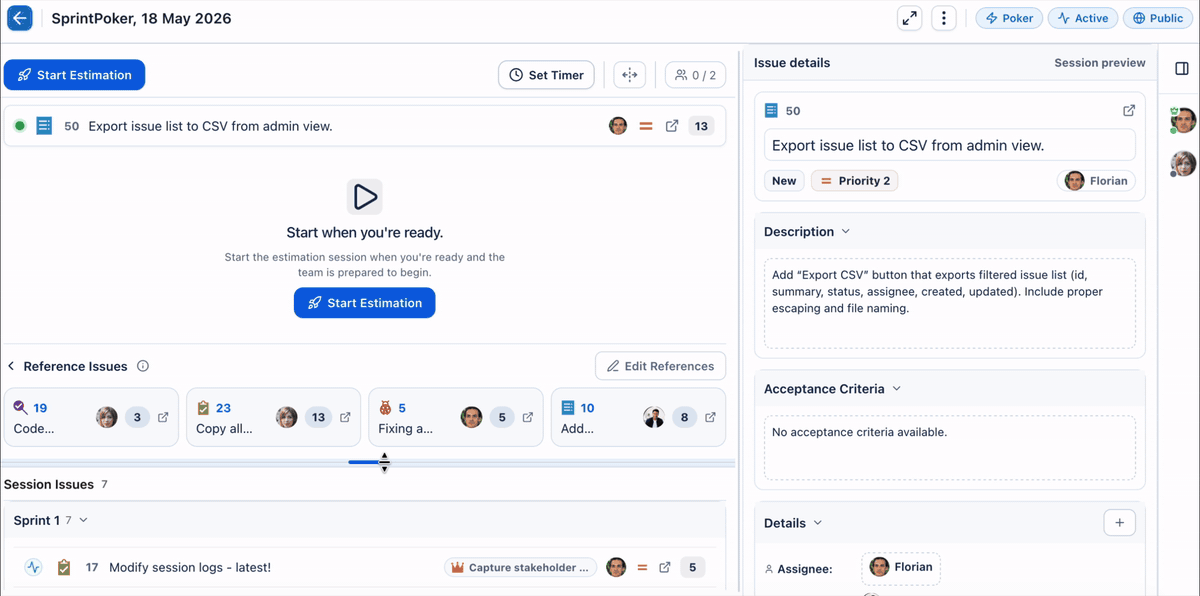Click the issue title field in details
Screen dimensions: 1200x596
(950, 145)
